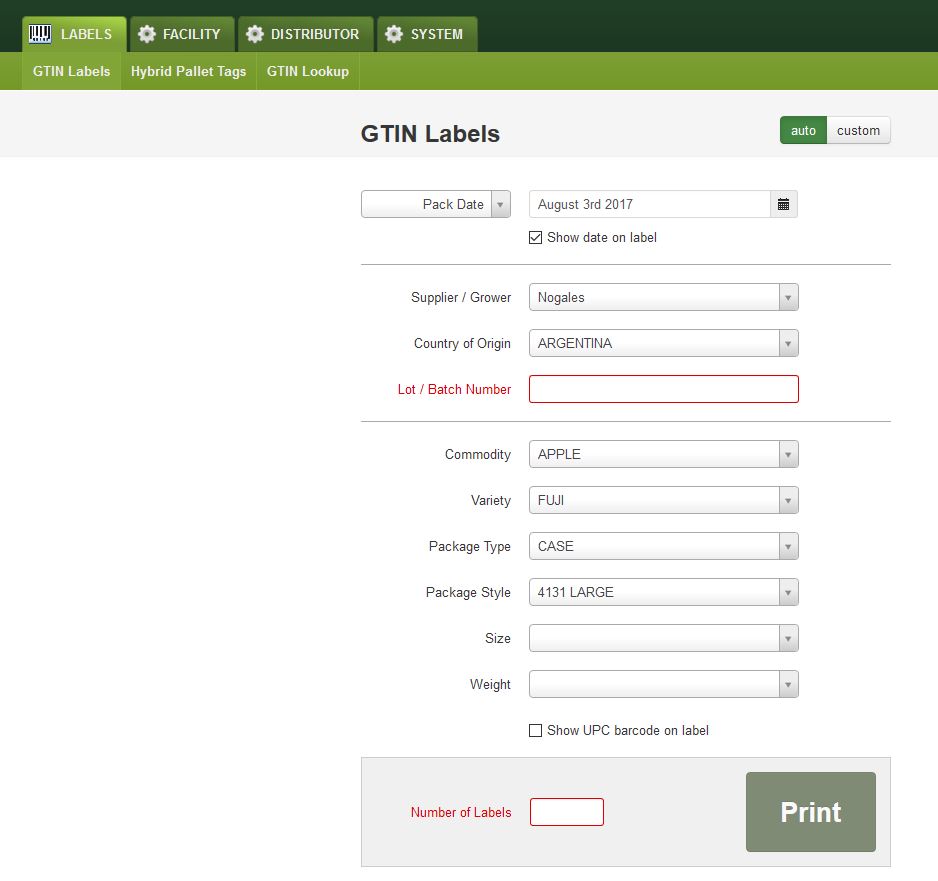Expand the Commodity dropdown showing APPLE

point(663,454)
